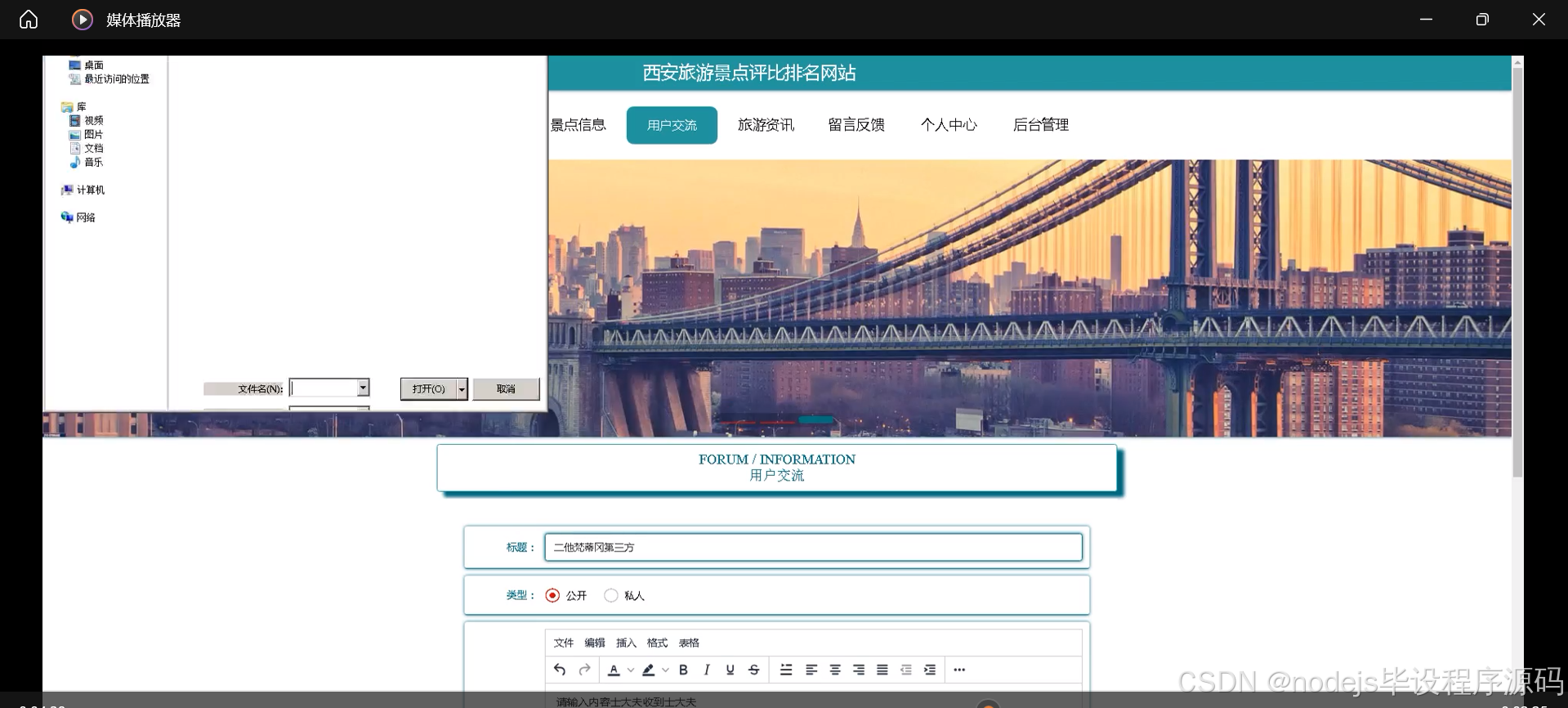The width and height of the screenshot is (1568, 708).
Task: Apply text color with the A icon
Action: 614,670
